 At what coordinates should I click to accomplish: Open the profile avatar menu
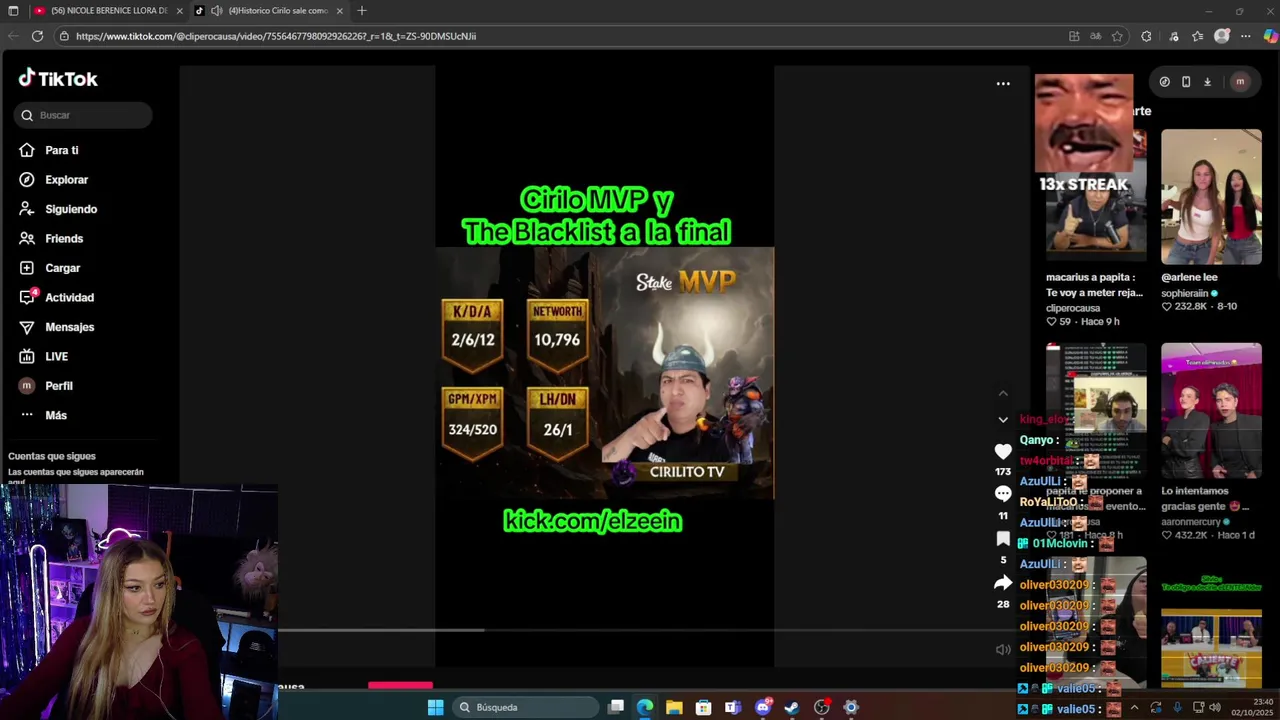pyautogui.click(x=1240, y=82)
